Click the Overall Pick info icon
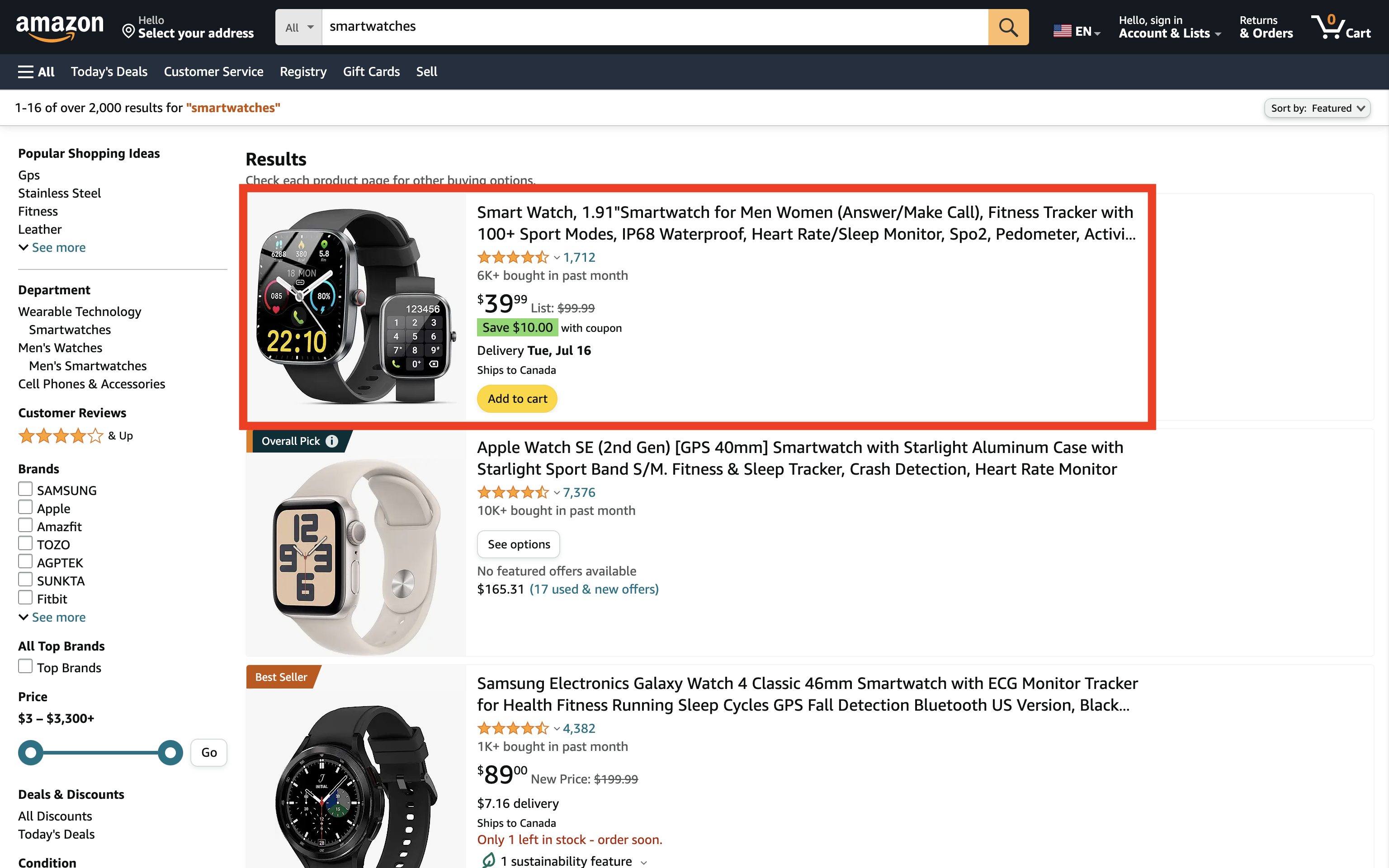The image size is (1389, 868). (332, 441)
